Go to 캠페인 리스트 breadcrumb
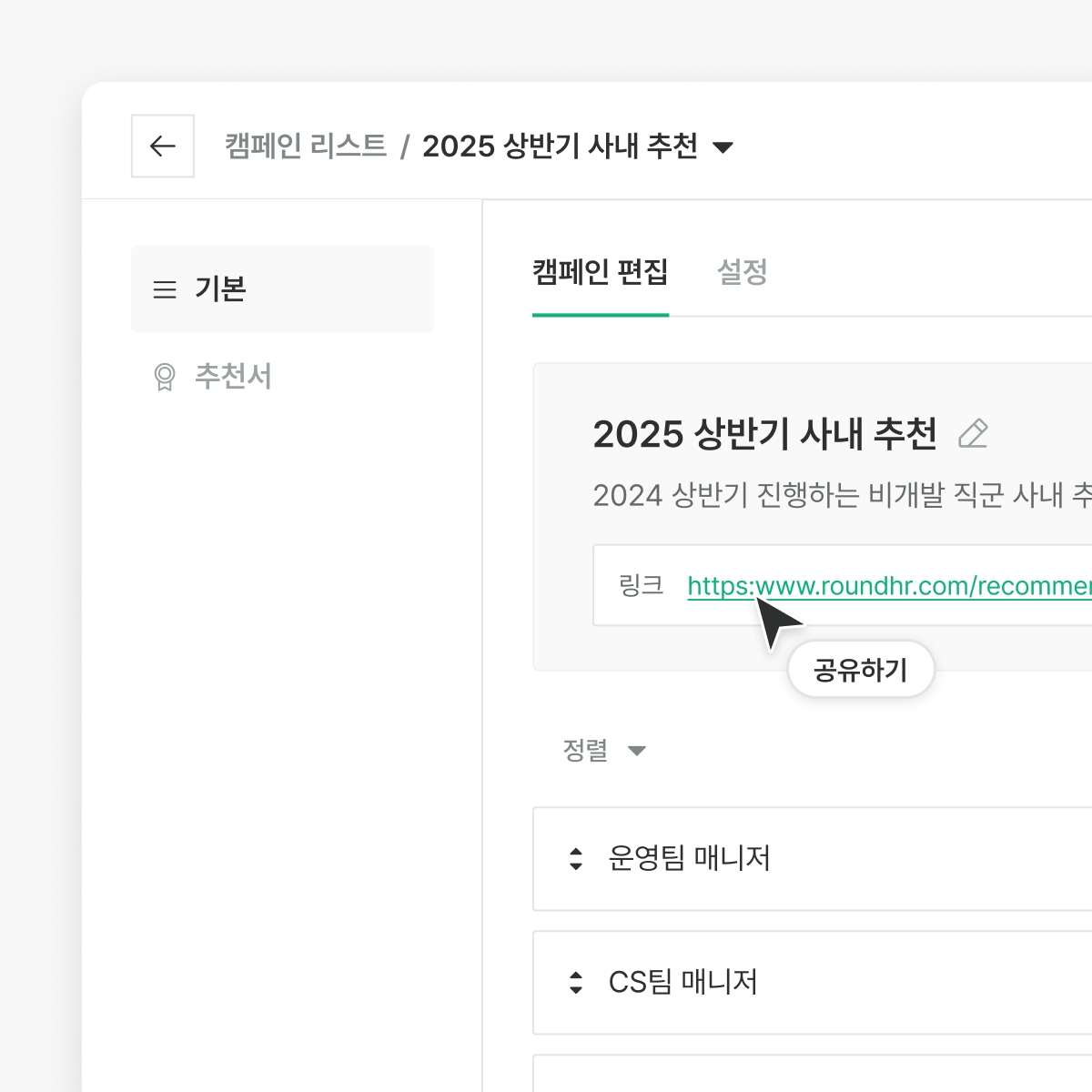1092x1092 pixels. 306,146
